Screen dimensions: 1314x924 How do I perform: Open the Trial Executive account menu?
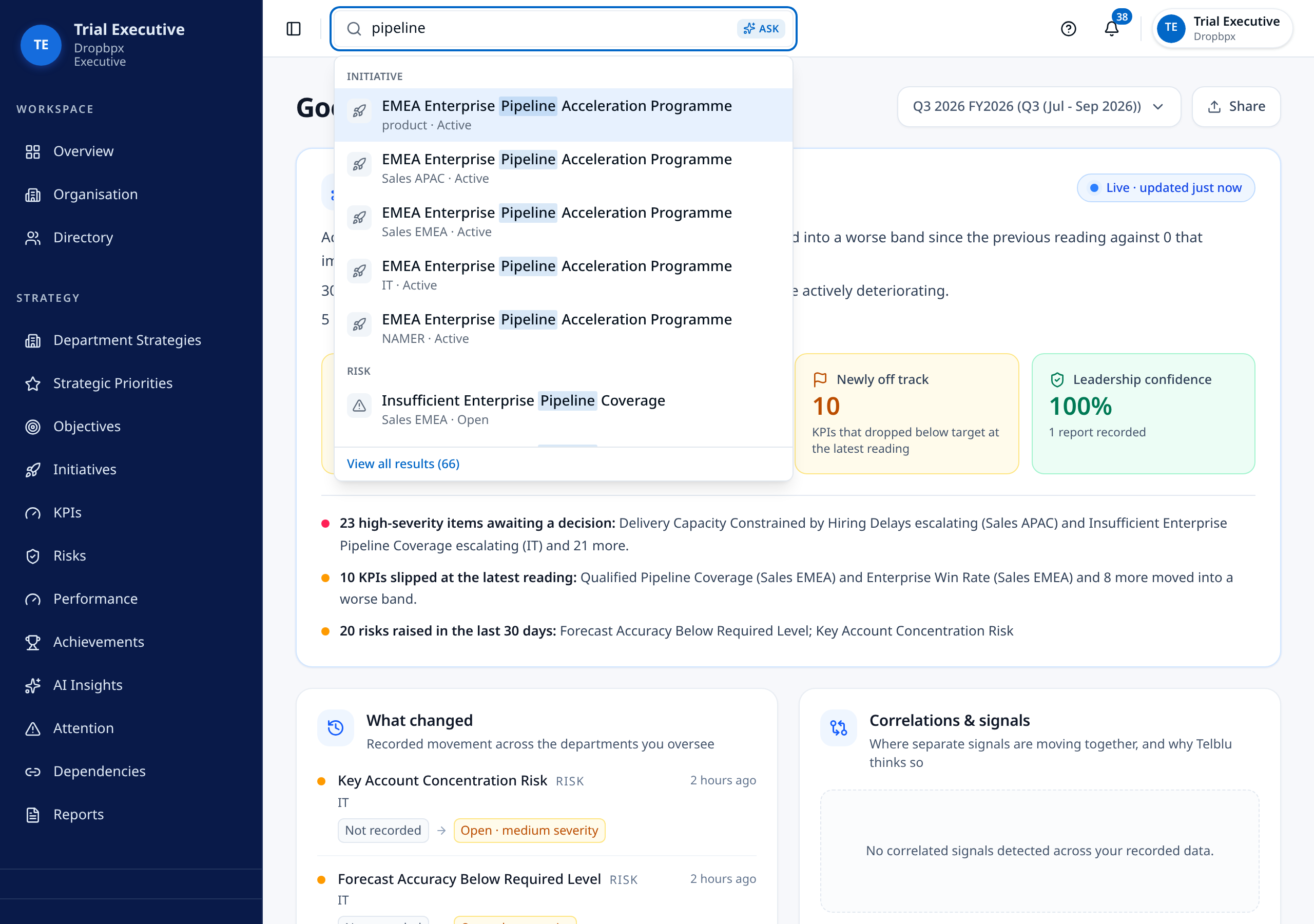coord(1222,29)
